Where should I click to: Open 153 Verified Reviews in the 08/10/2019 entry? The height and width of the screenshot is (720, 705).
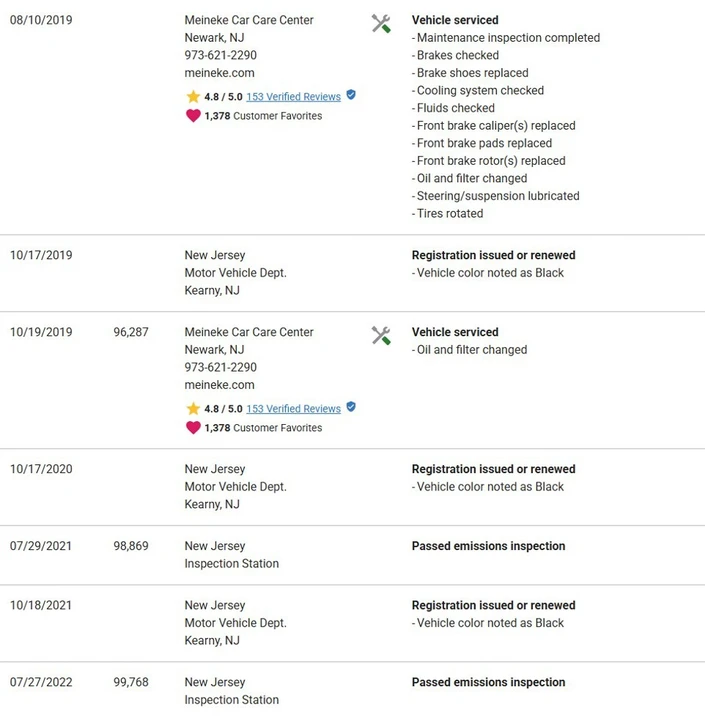pos(293,97)
